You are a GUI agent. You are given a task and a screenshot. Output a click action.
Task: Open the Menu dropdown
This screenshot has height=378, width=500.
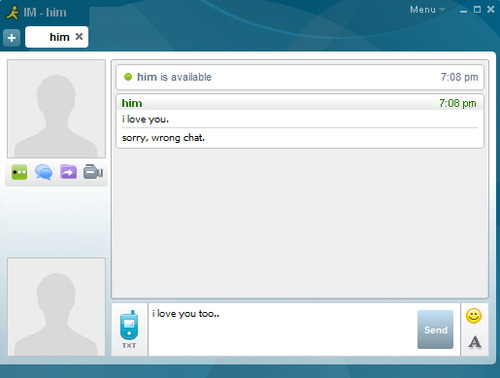click(x=427, y=10)
